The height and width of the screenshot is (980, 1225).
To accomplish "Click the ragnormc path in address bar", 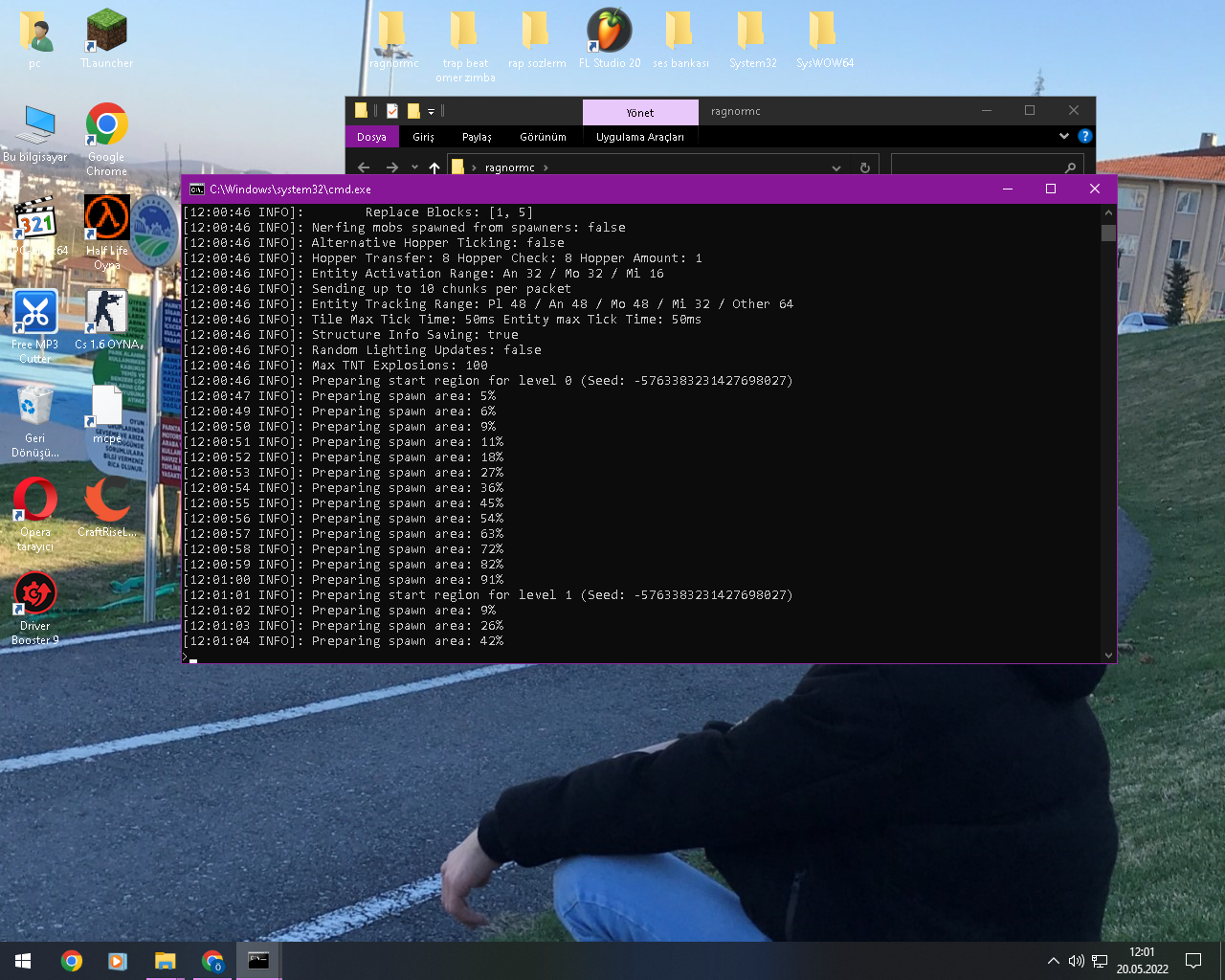I will 509,167.
